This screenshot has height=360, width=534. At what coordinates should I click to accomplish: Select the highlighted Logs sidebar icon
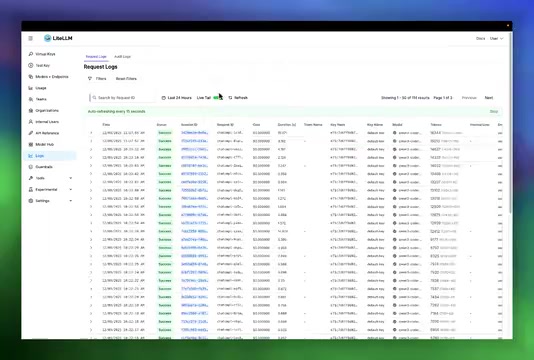click(x=31, y=156)
